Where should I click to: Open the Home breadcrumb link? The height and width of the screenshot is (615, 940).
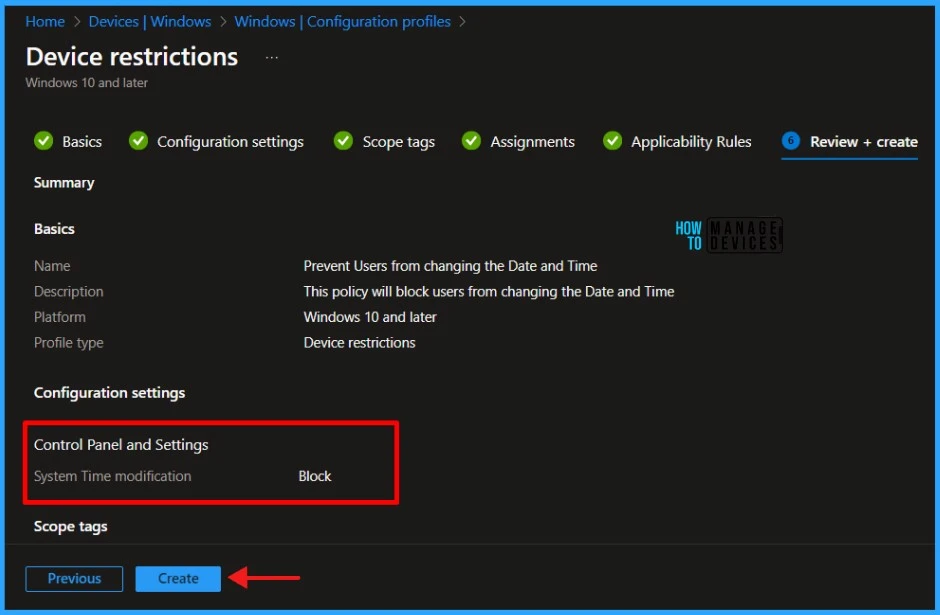(45, 22)
